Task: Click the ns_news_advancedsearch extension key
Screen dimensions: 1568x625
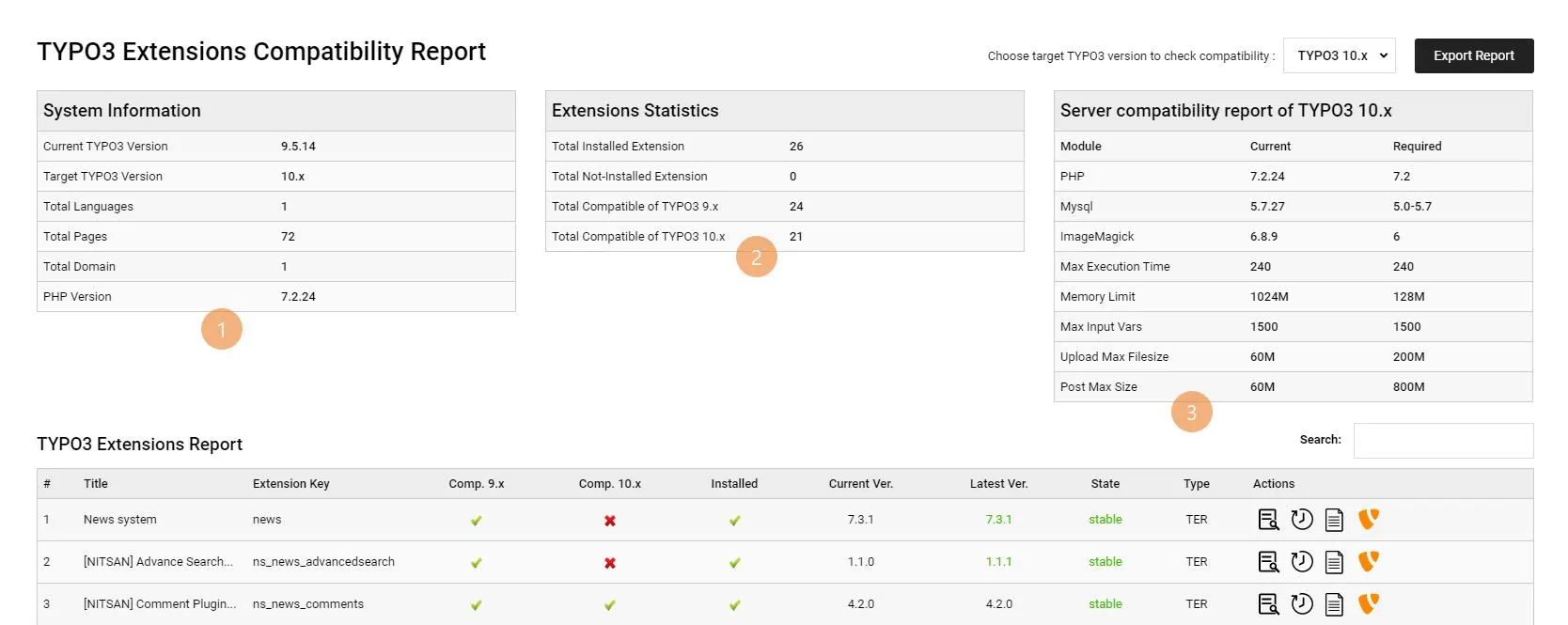Action: tap(323, 562)
